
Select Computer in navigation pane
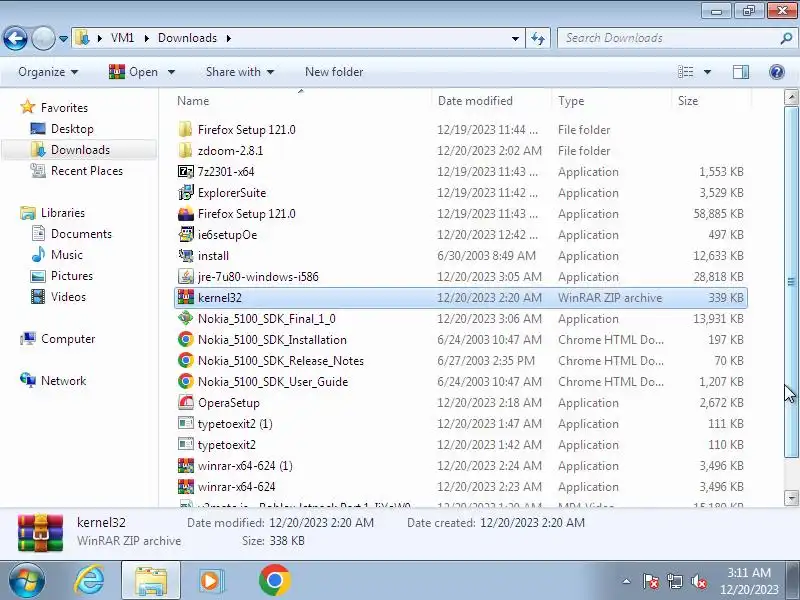click(68, 338)
